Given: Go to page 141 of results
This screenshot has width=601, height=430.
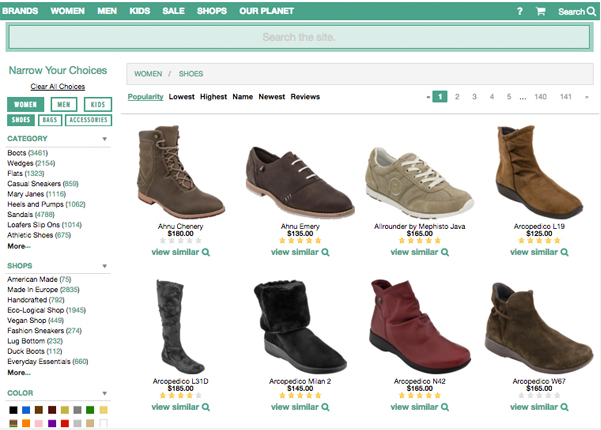Looking at the screenshot, I should pyautogui.click(x=566, y=97).
